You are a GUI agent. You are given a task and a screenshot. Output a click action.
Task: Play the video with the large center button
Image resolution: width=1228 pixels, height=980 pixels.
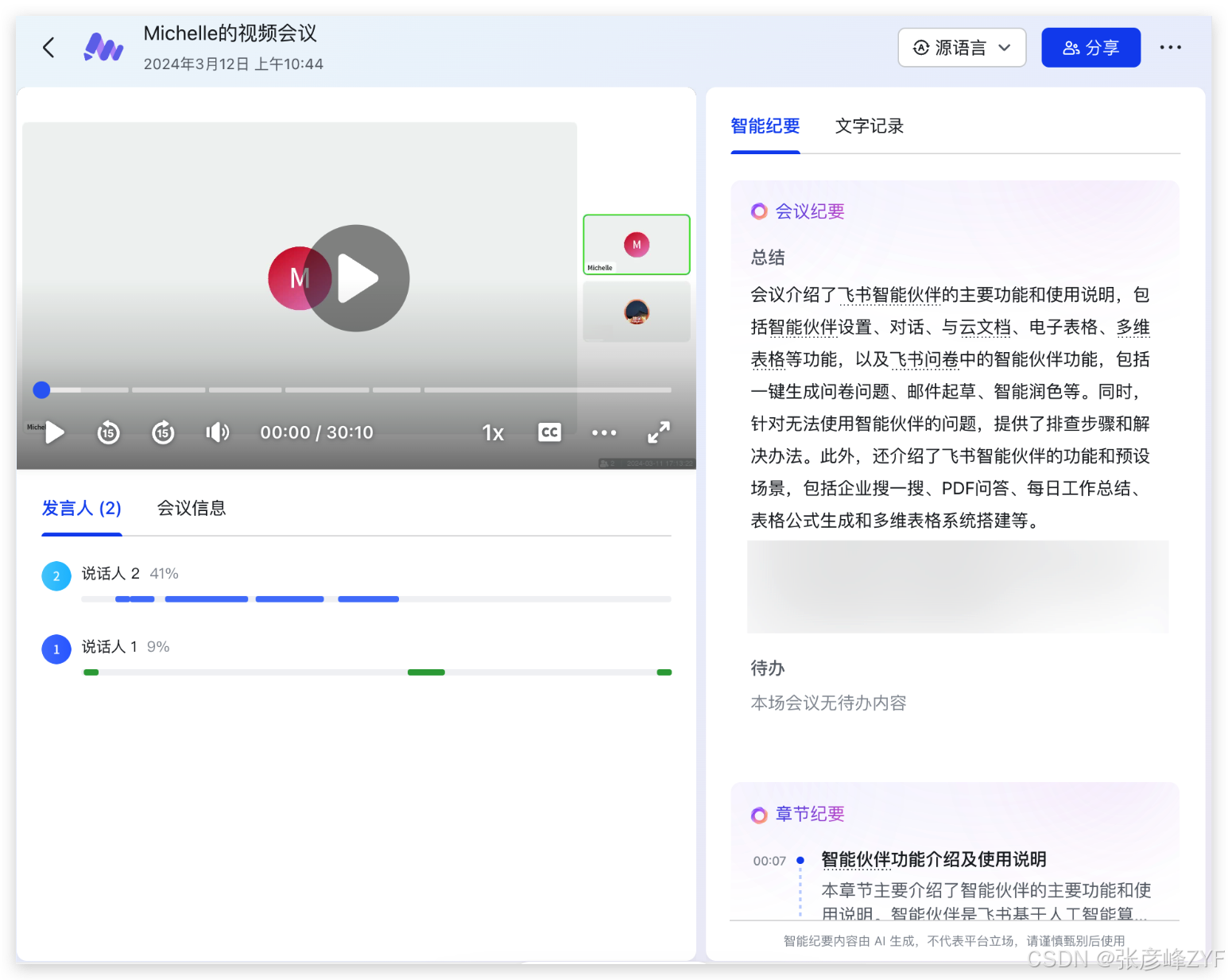(356, 278)
